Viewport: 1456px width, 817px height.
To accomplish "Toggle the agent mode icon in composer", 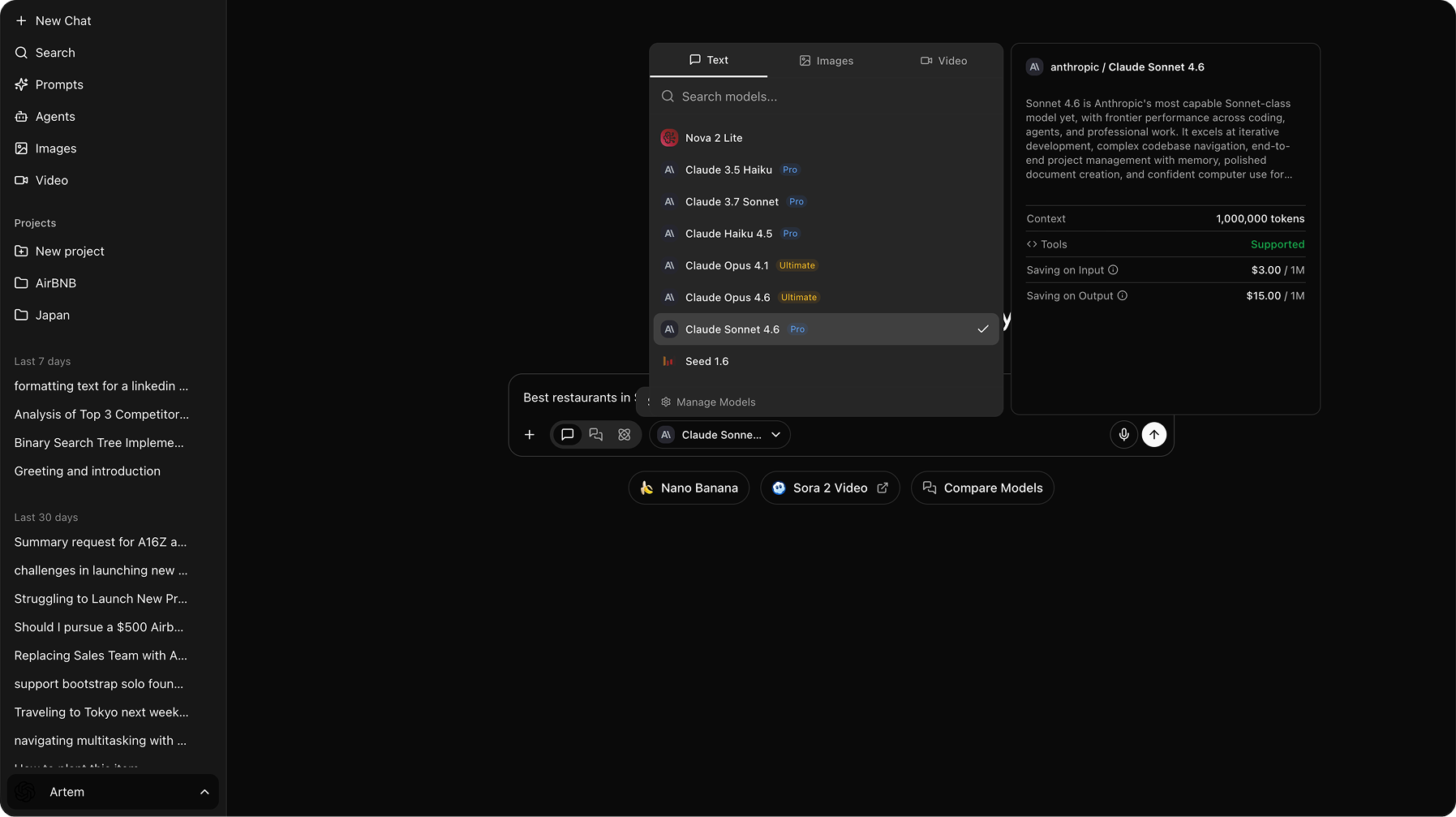I will [625, 435].
